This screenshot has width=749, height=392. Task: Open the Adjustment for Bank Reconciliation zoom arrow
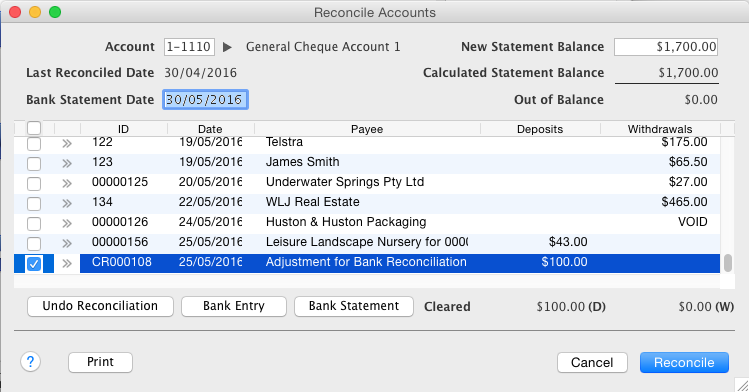[x=67, y=263]
